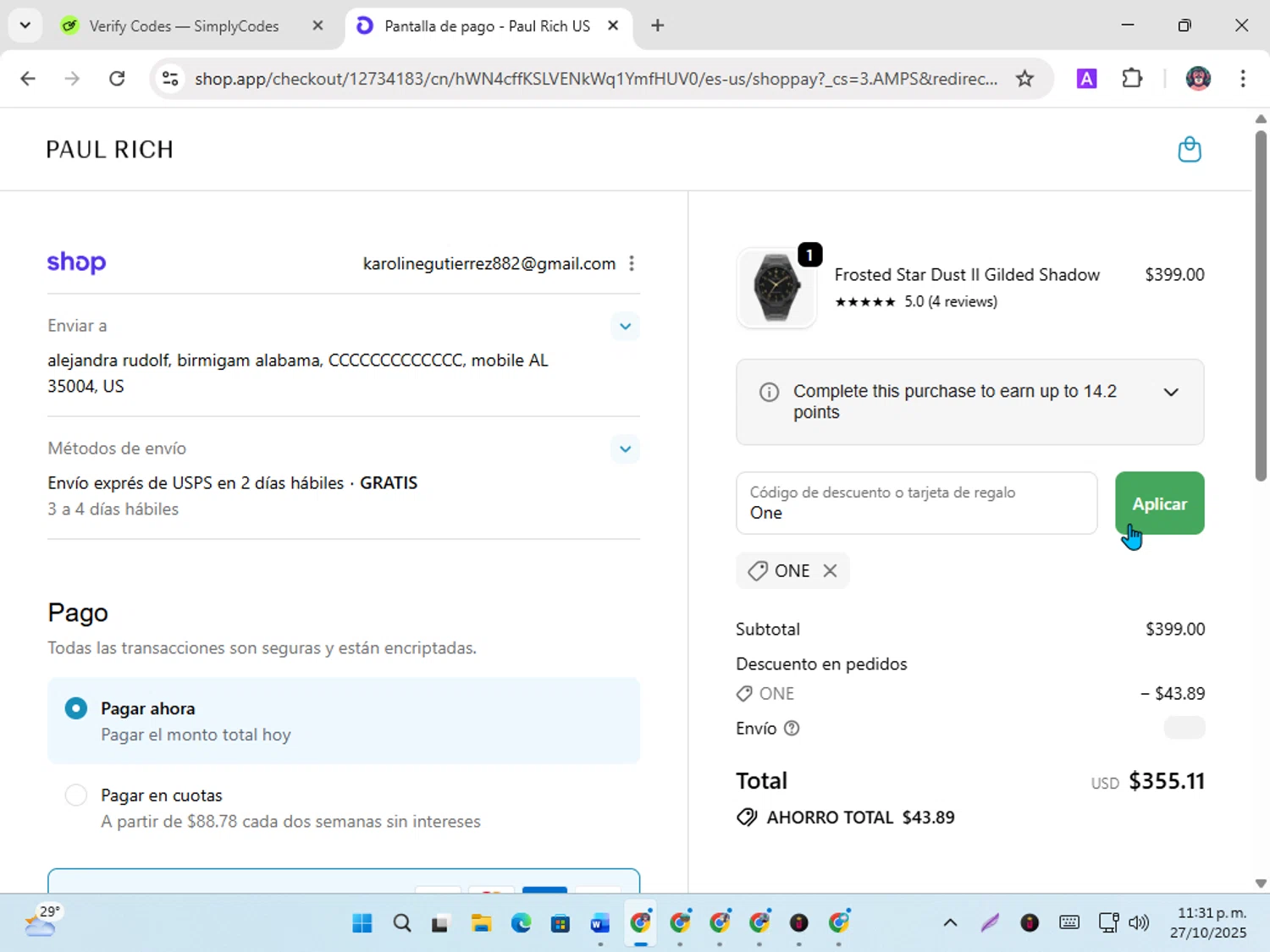Viewport: 1270px width, 952px height.
Task: Open the touch keyboard tray icon
Action: coord(1069,923)
